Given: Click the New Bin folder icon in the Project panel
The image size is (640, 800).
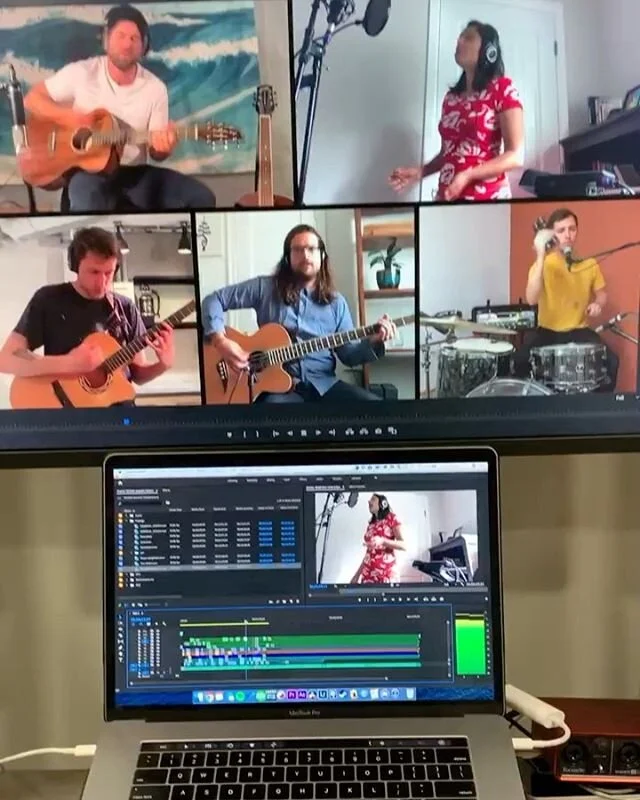Looking at the screenshot, I should click(x=284, y=602).
